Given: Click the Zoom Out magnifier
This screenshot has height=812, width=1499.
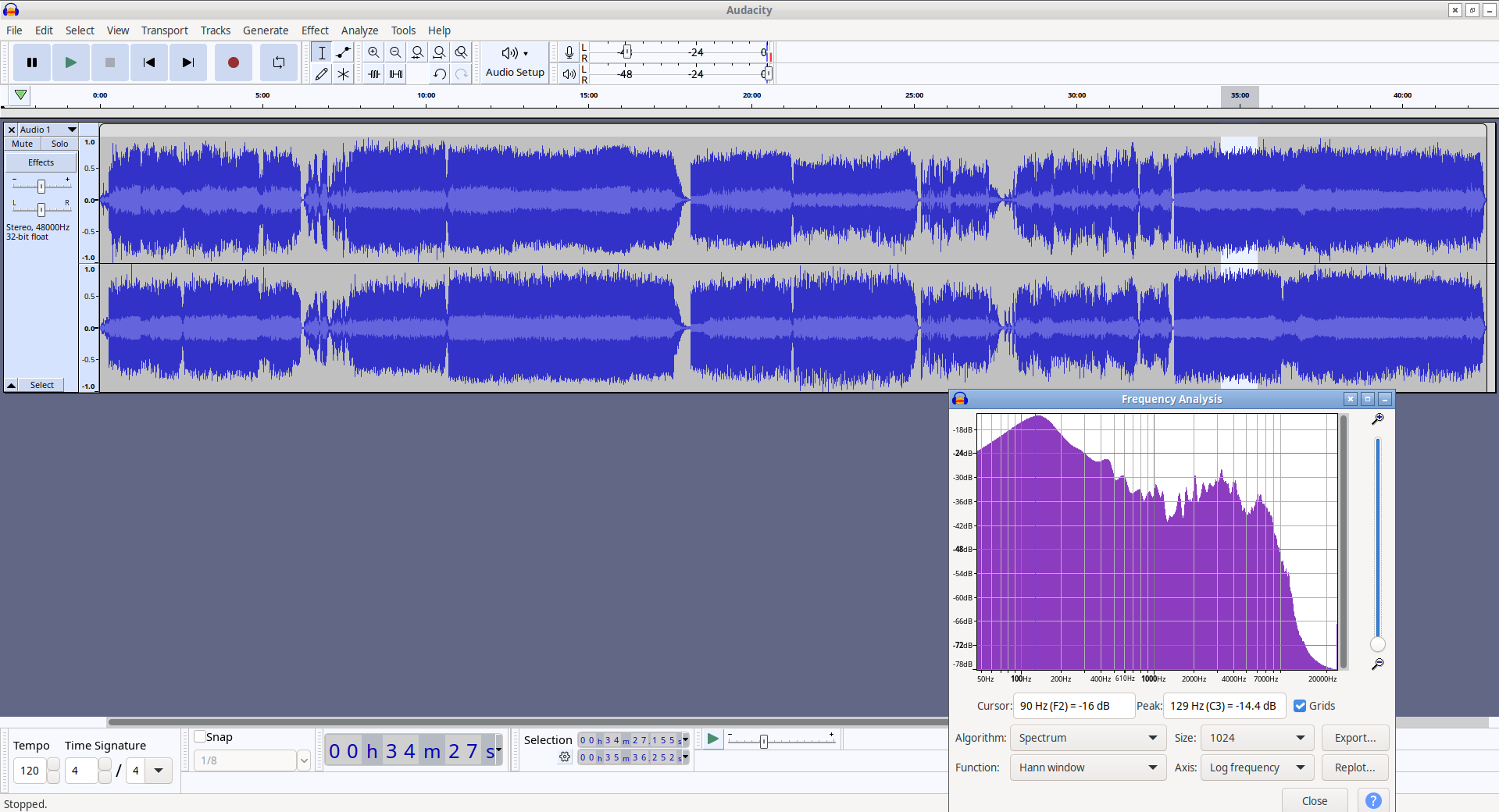Looking at the screenshot, I should pyautogui.click(x=396, y=52).
